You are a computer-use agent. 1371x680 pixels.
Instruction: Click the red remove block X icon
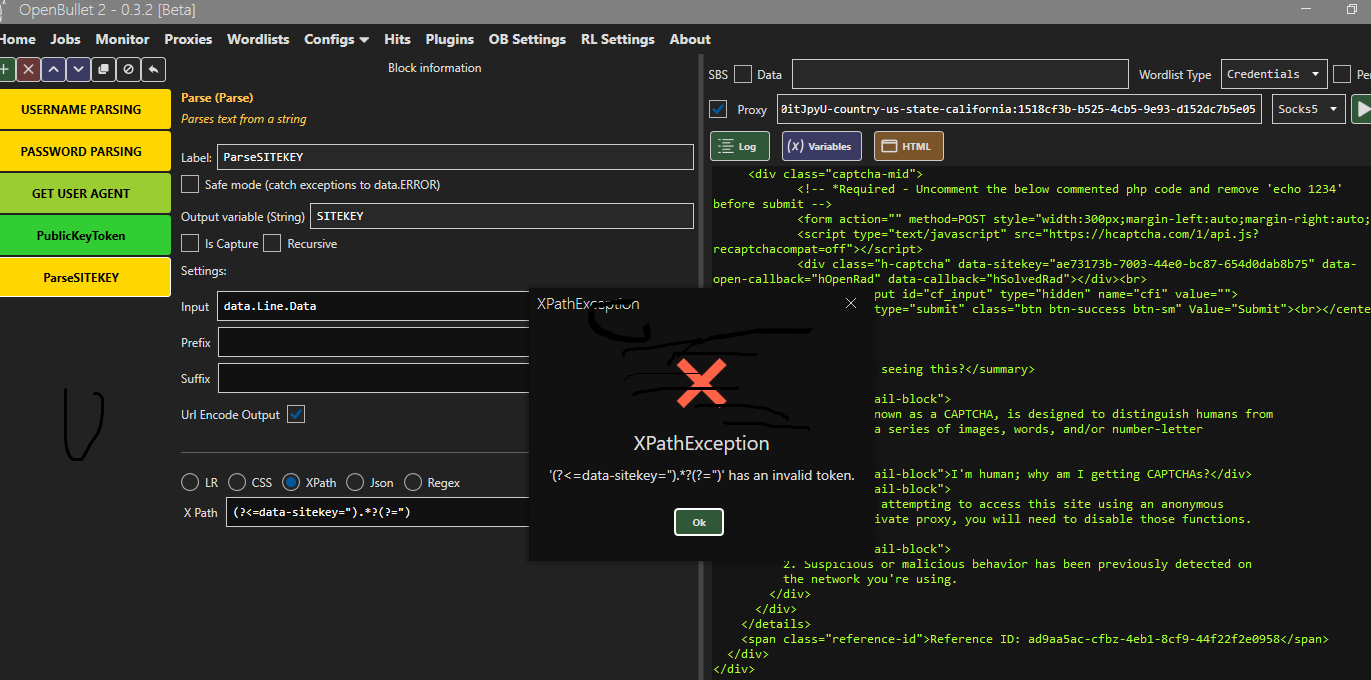click(x=29, y=69)
